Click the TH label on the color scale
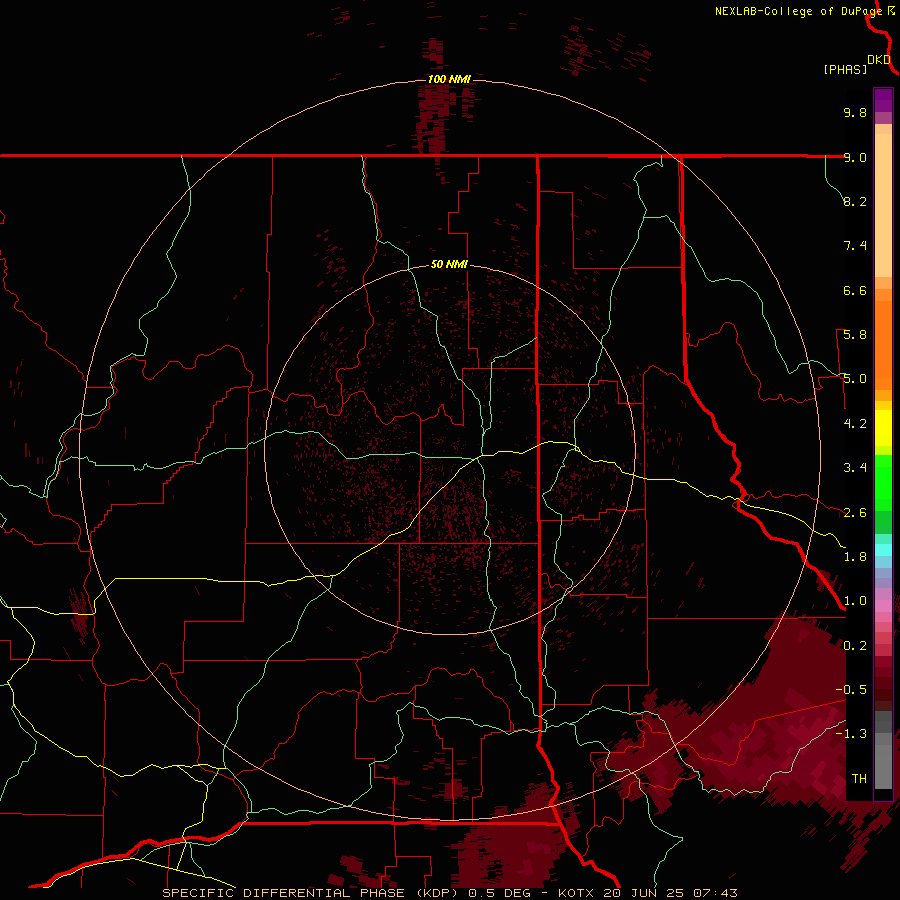 (859, 779)
